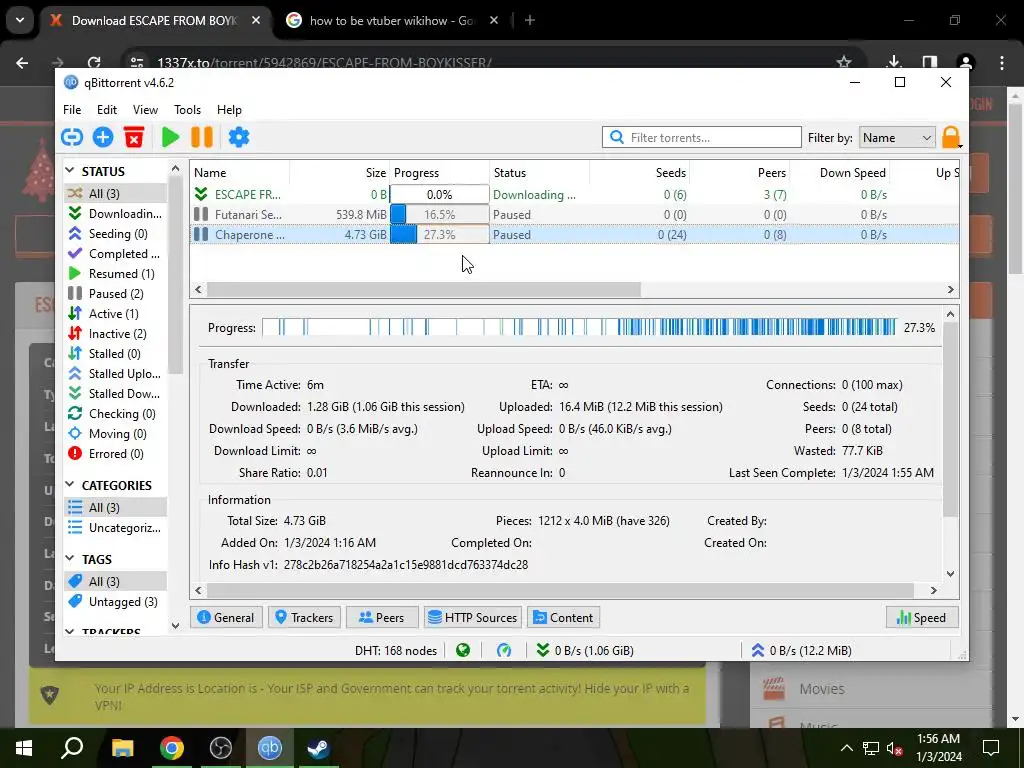Click the Add Torrent Link toolbar icon

(x=72, y=137)
